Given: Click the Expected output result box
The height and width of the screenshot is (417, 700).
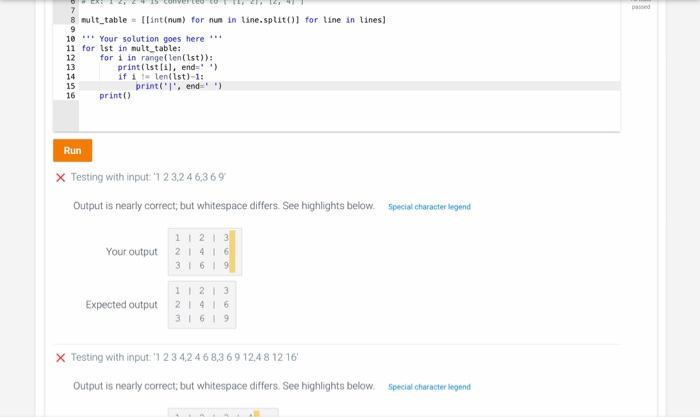Looking at the screenshot, I should coord(202,305).
